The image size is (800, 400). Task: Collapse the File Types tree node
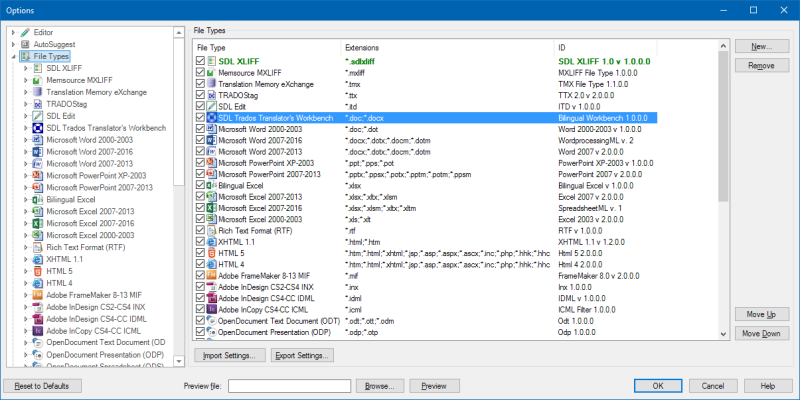click(x=13, y=57)
